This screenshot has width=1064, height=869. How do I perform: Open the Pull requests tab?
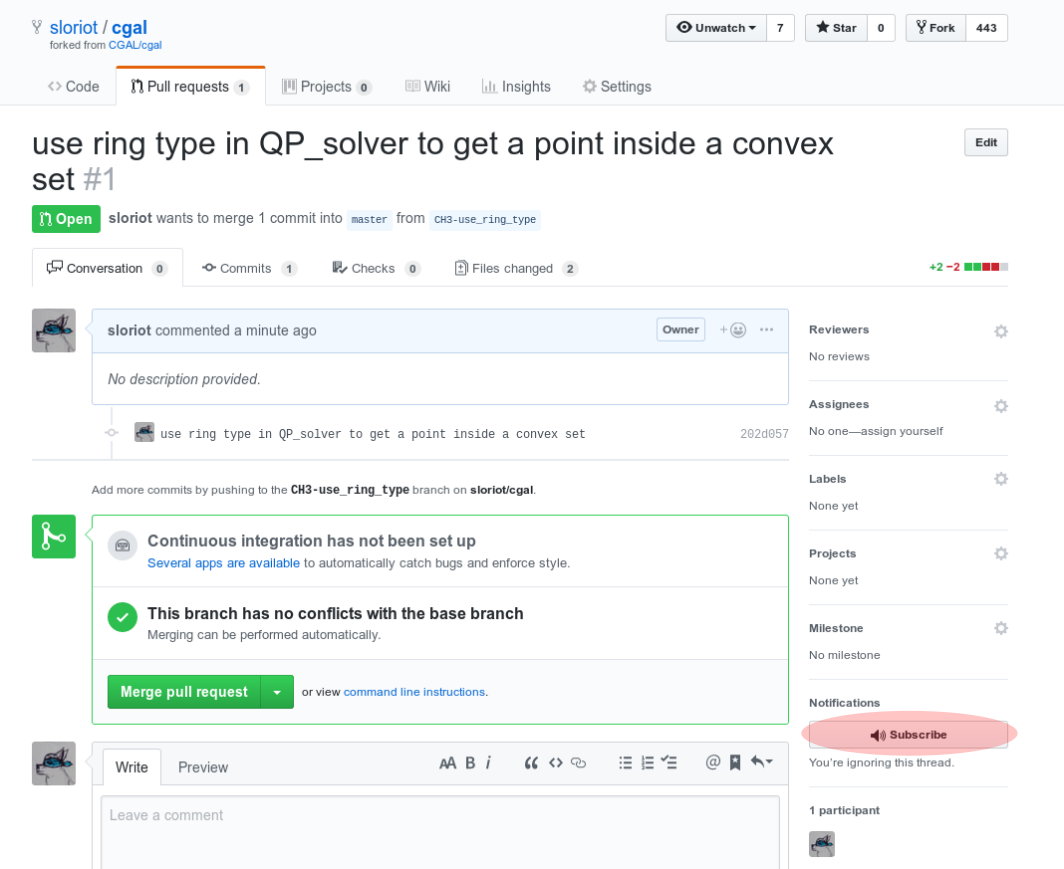click(x=190, y=87)
